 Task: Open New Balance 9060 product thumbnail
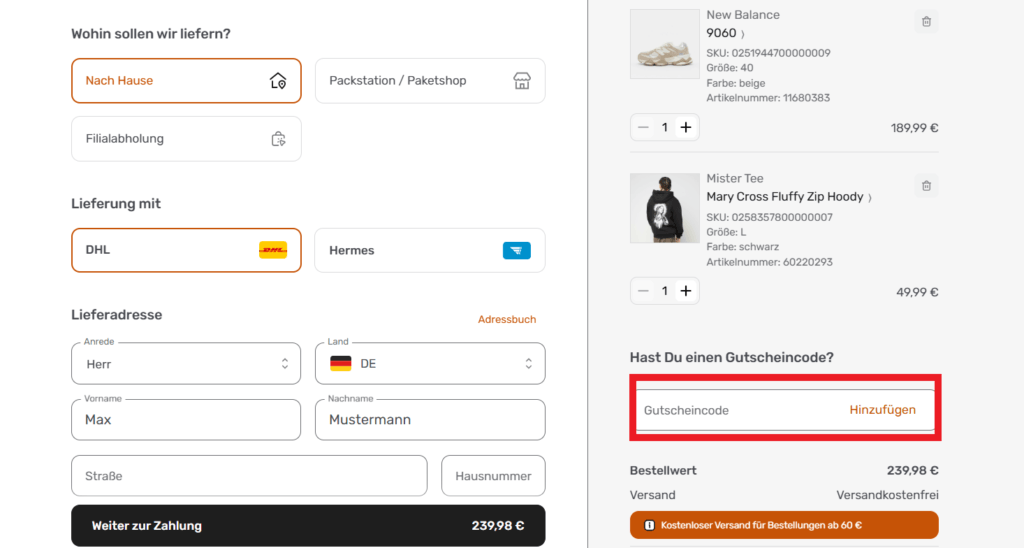(664, 44)
